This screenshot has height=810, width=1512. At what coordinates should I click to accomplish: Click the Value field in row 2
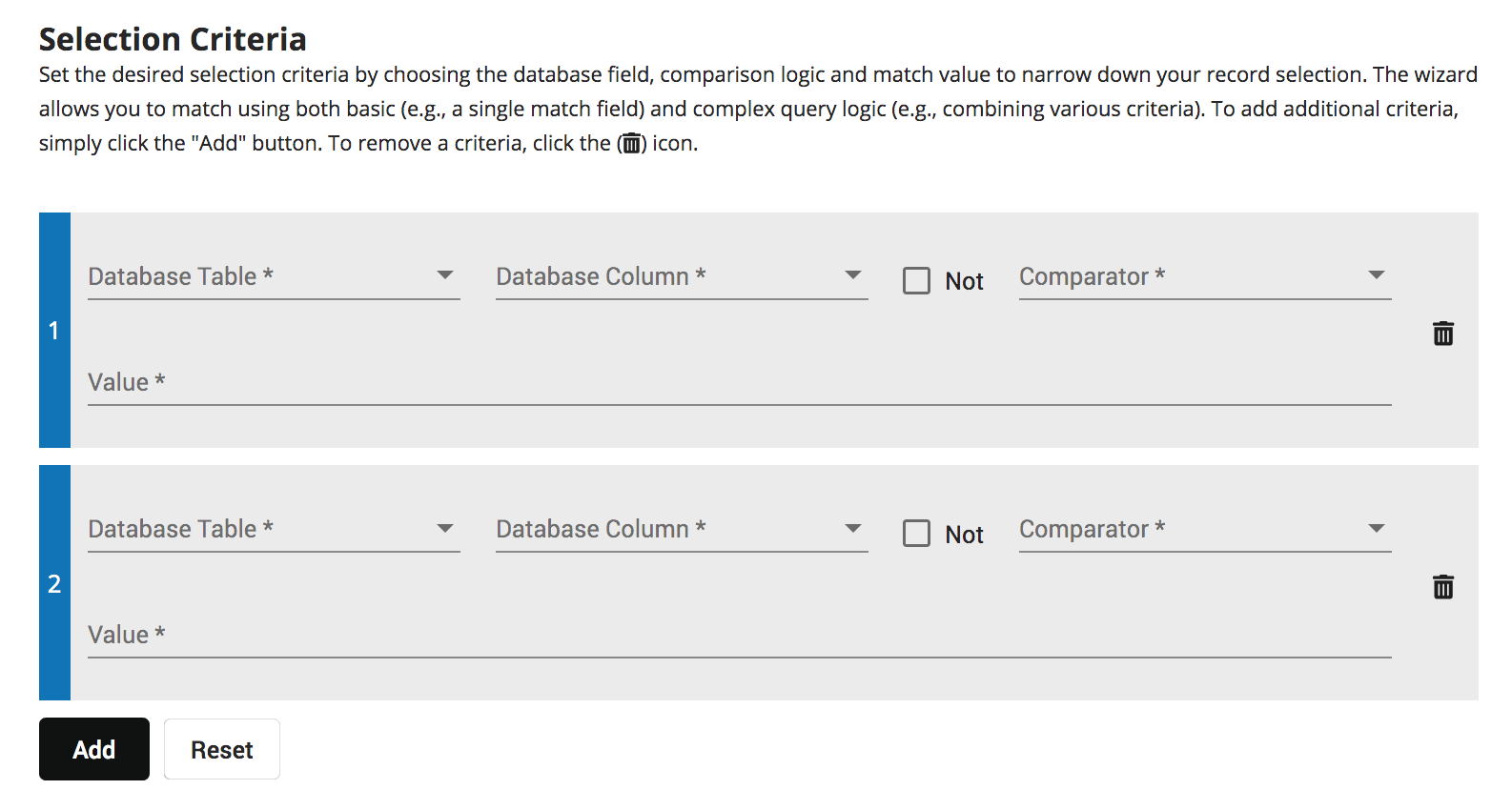pyautogui.click(x=739, y=636)
